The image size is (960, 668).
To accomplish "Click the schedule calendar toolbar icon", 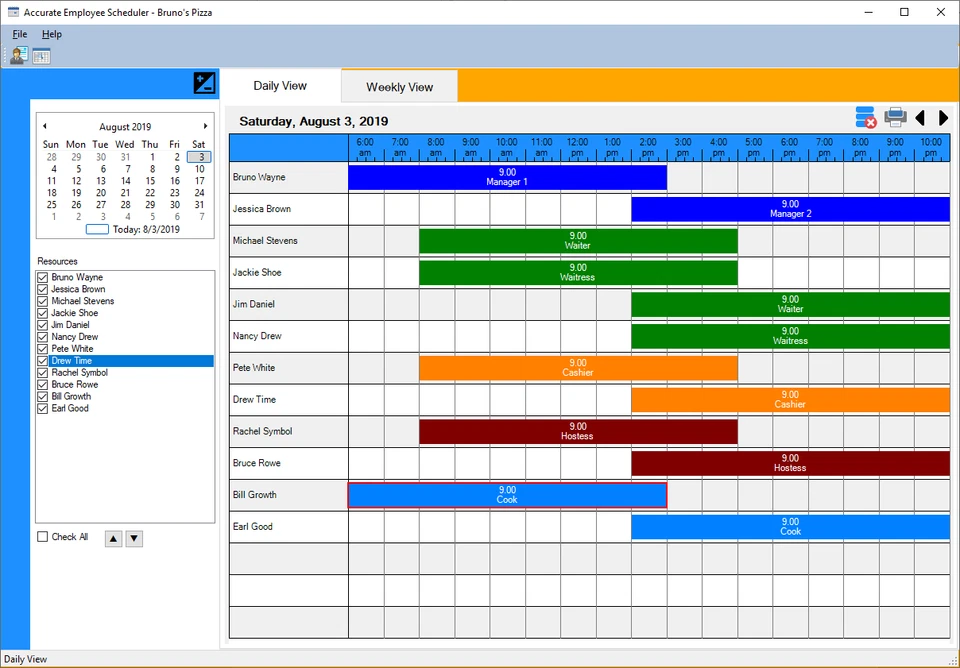I will [x=40, y=55].
